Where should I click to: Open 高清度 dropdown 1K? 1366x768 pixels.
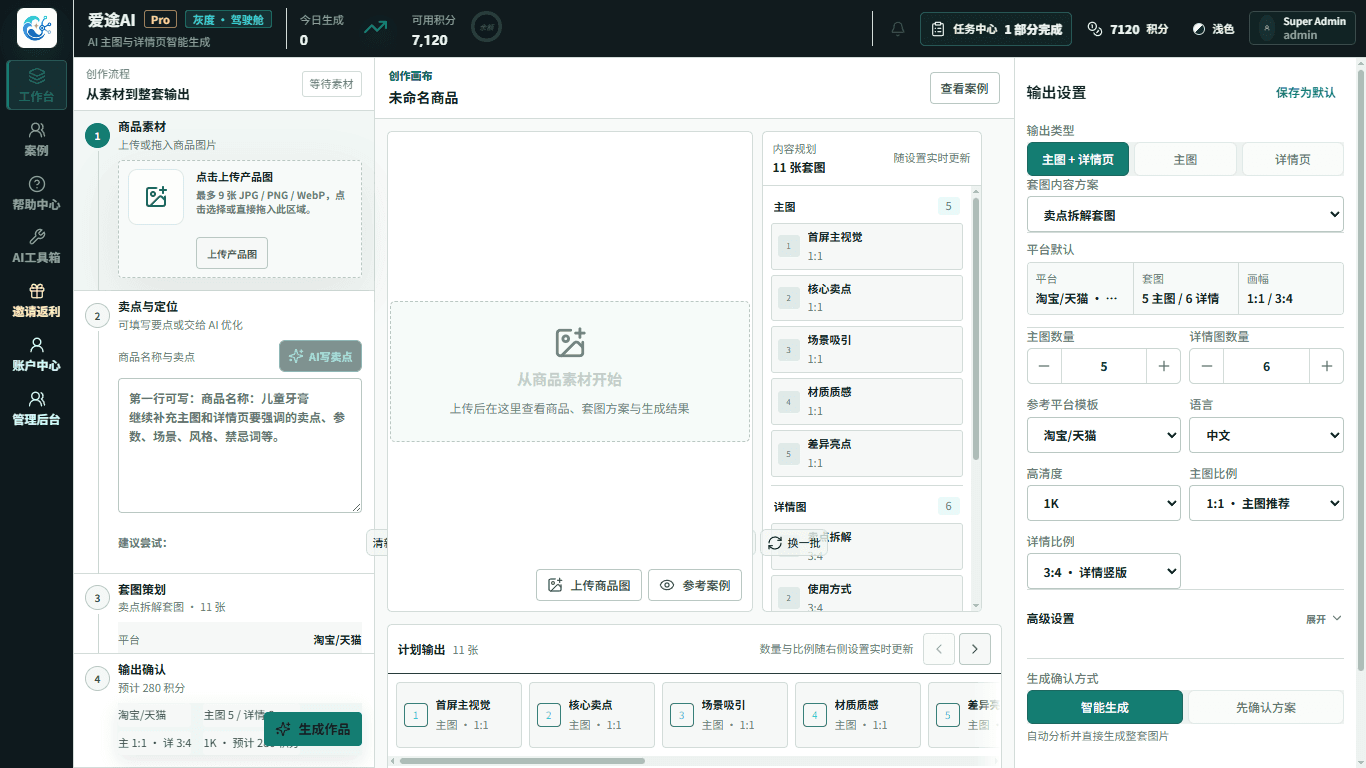[1104, 503]
